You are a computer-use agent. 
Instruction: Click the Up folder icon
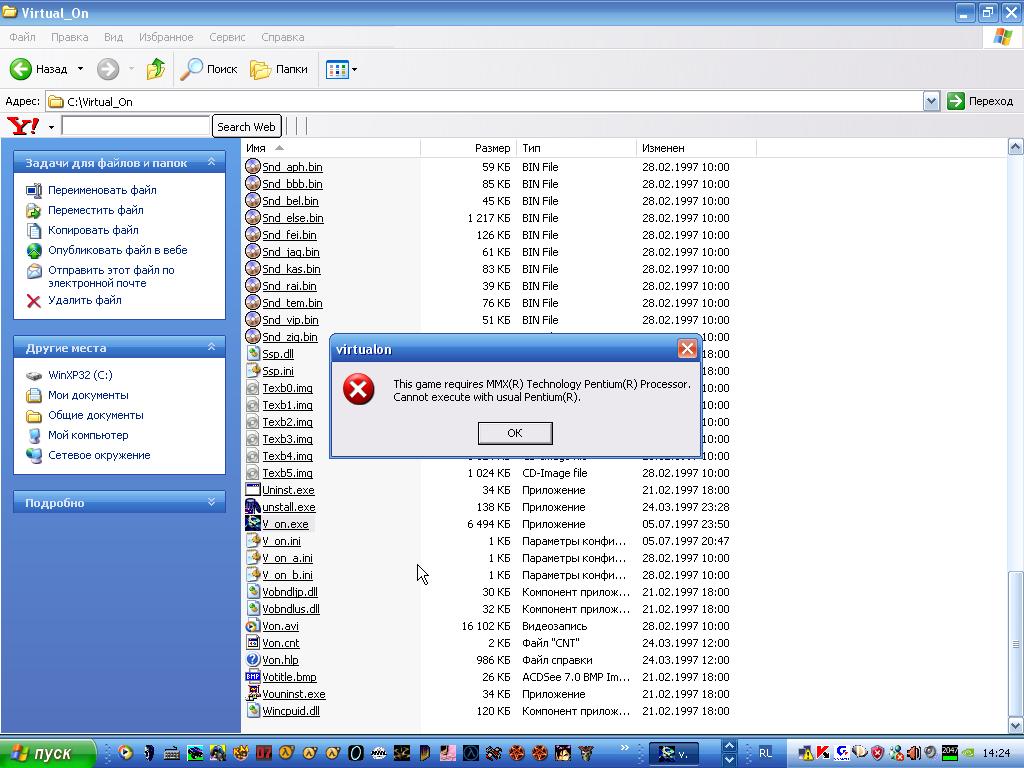(x=155, y=69)
